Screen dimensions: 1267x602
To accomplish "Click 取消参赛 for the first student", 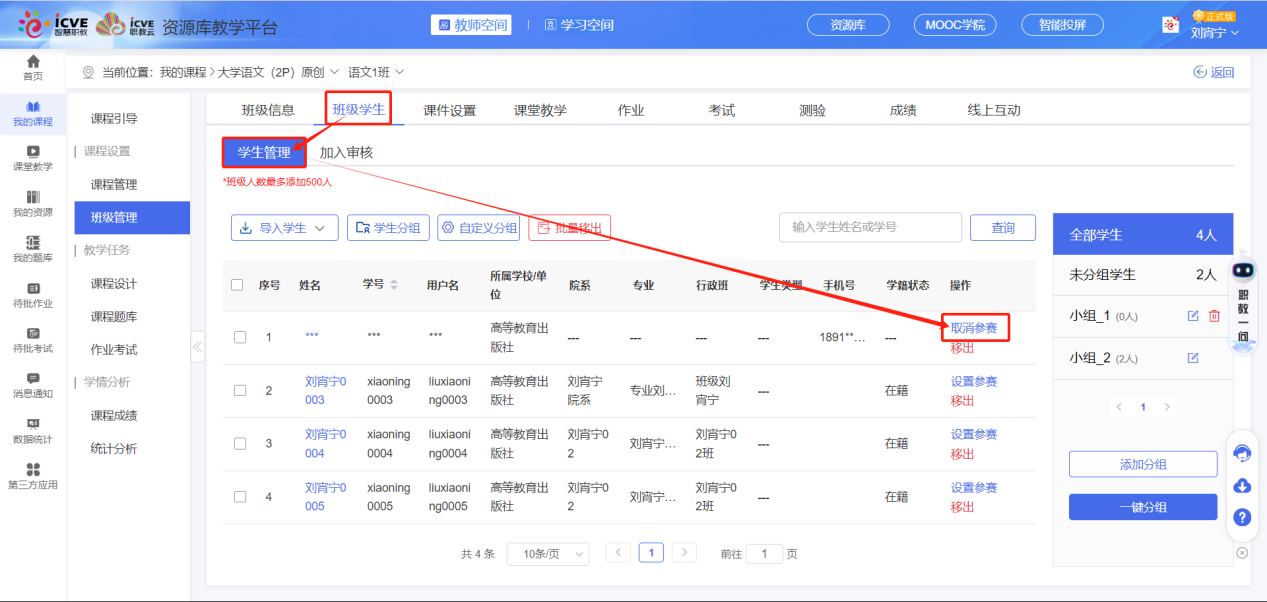I will pos(974,328).
